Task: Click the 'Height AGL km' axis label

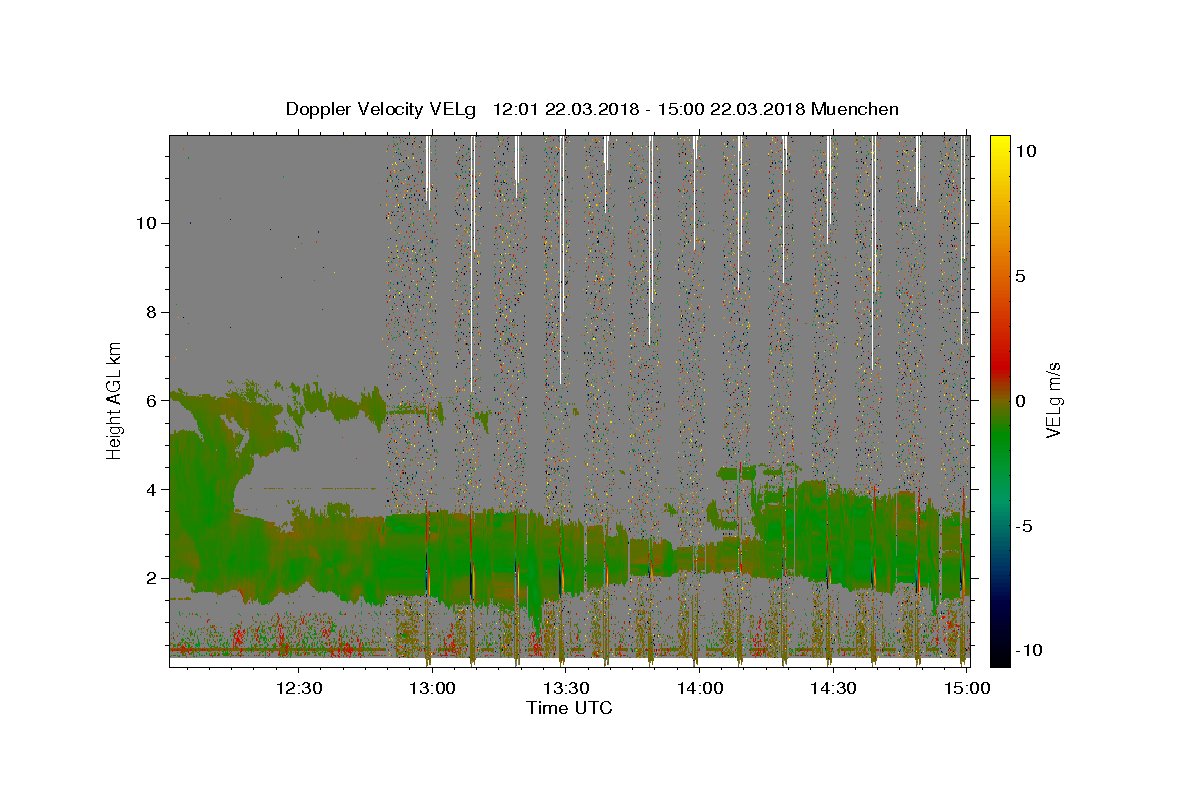Action: 115,400
